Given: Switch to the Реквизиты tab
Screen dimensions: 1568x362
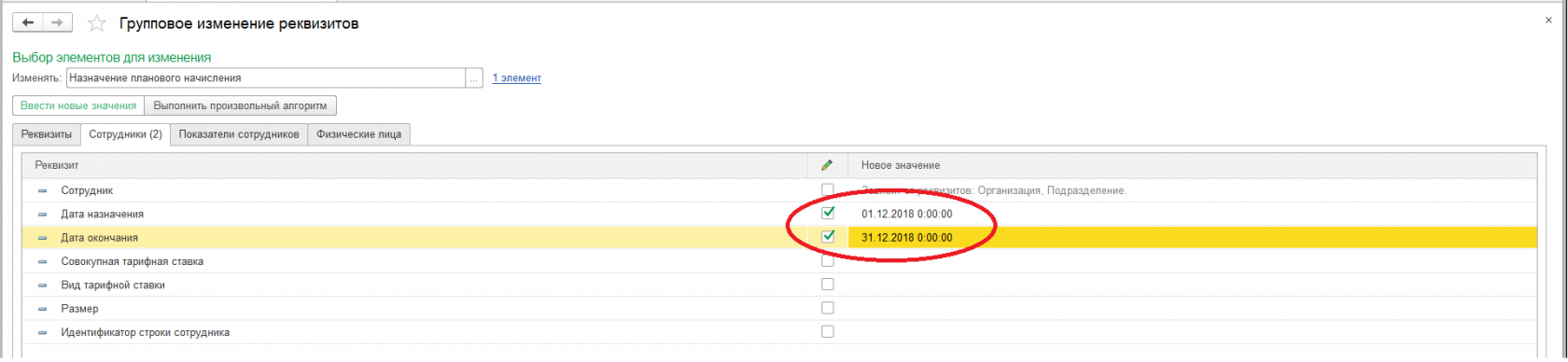Looking at the screenshot, I should click(47, 134).
